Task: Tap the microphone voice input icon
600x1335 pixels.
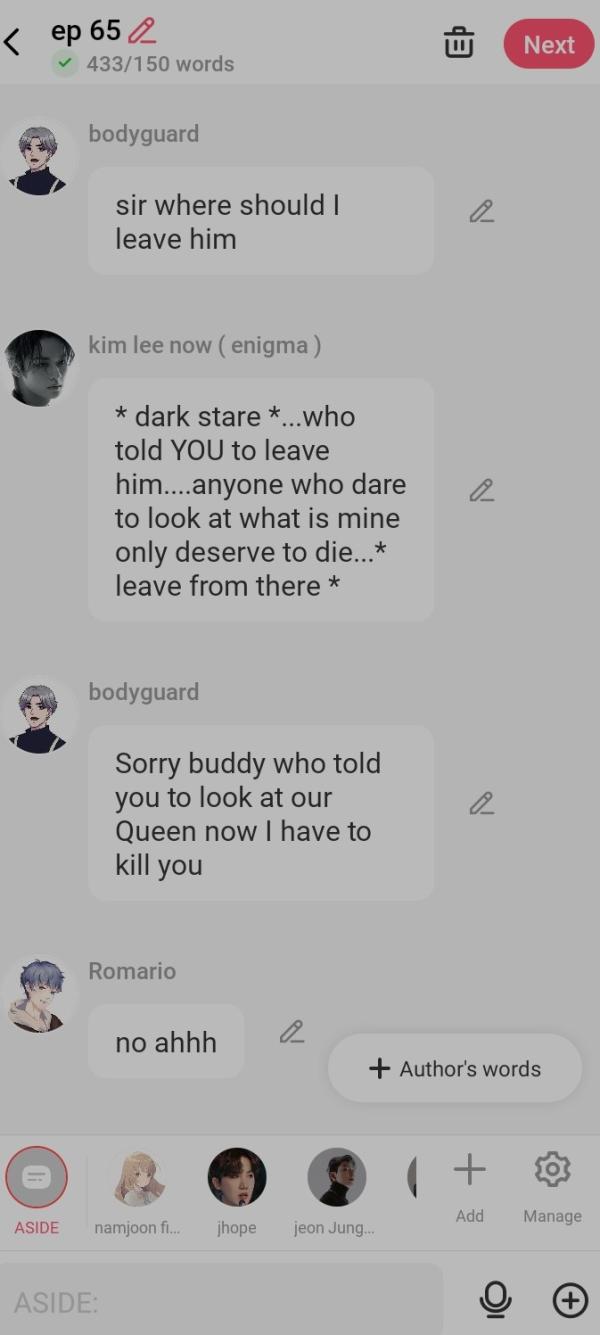Action: coord(495,1300)
